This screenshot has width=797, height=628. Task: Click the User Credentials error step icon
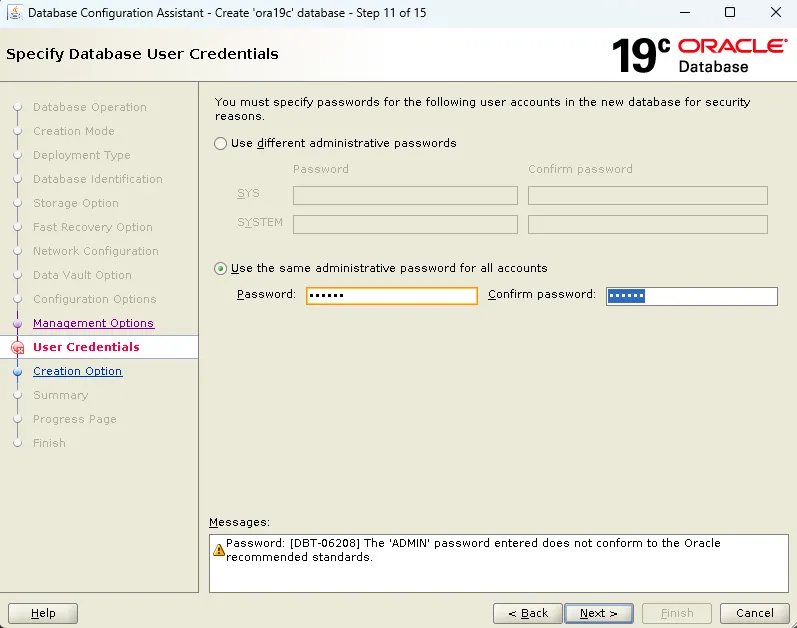[18, 348]
